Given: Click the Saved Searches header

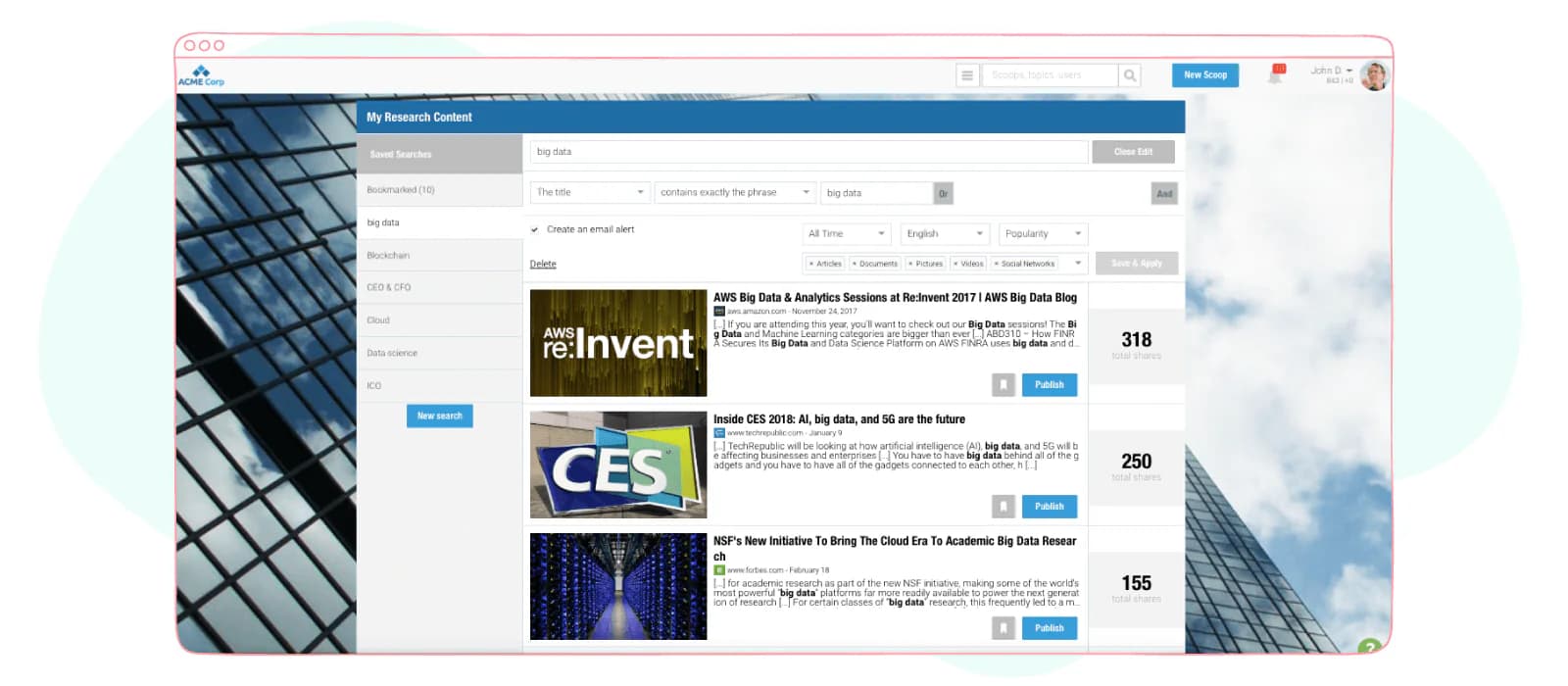Looking at the screenshot, I should (x=439, y=154).
